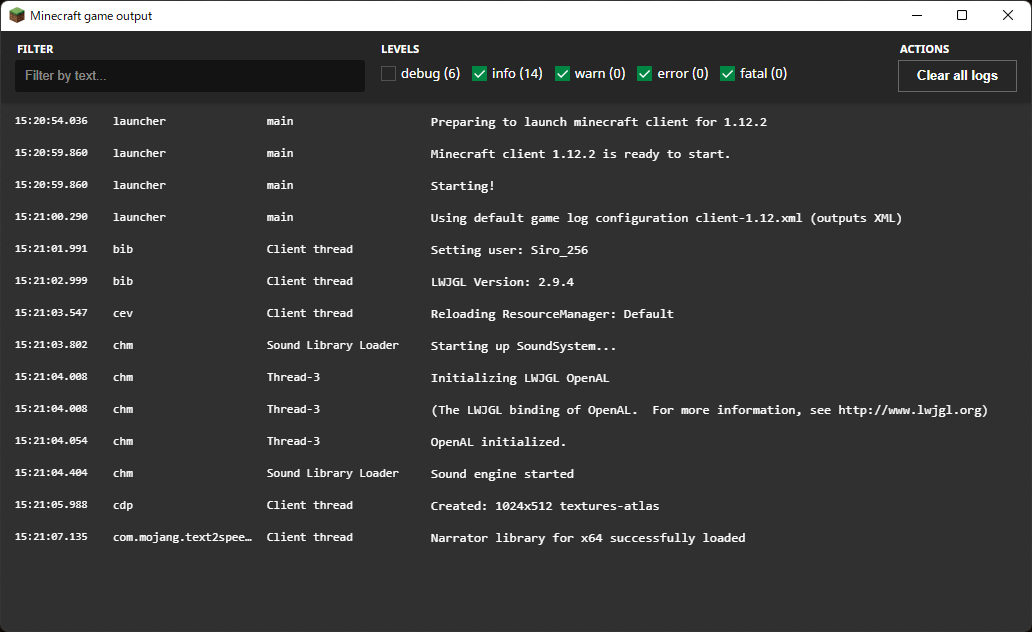This screenshot has height=632, width=1032.
Task: Click 'Sound Library Loader' thread in SoundSystem row
Action: pos(332,345)
